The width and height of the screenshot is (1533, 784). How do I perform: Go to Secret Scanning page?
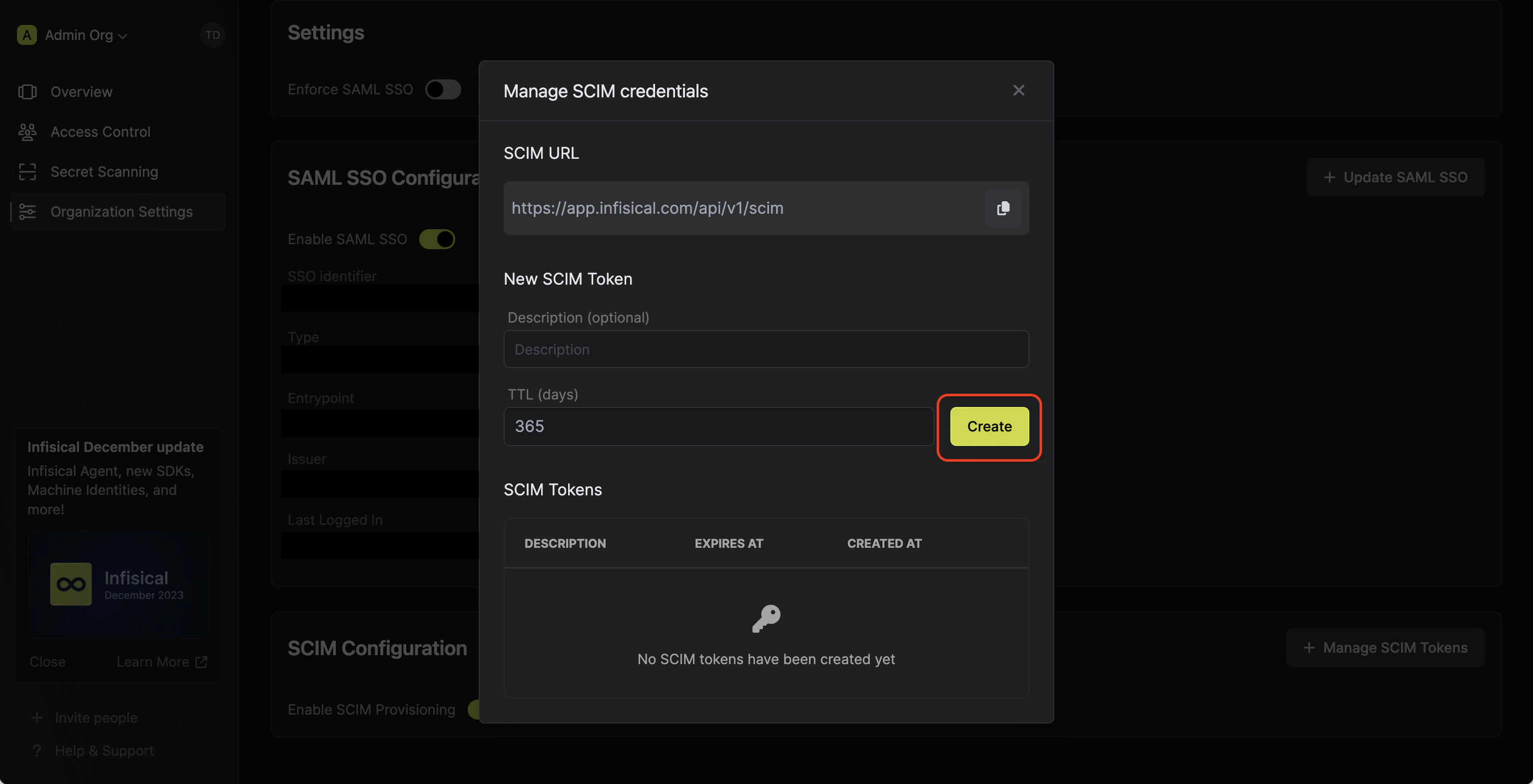[118, 171]
